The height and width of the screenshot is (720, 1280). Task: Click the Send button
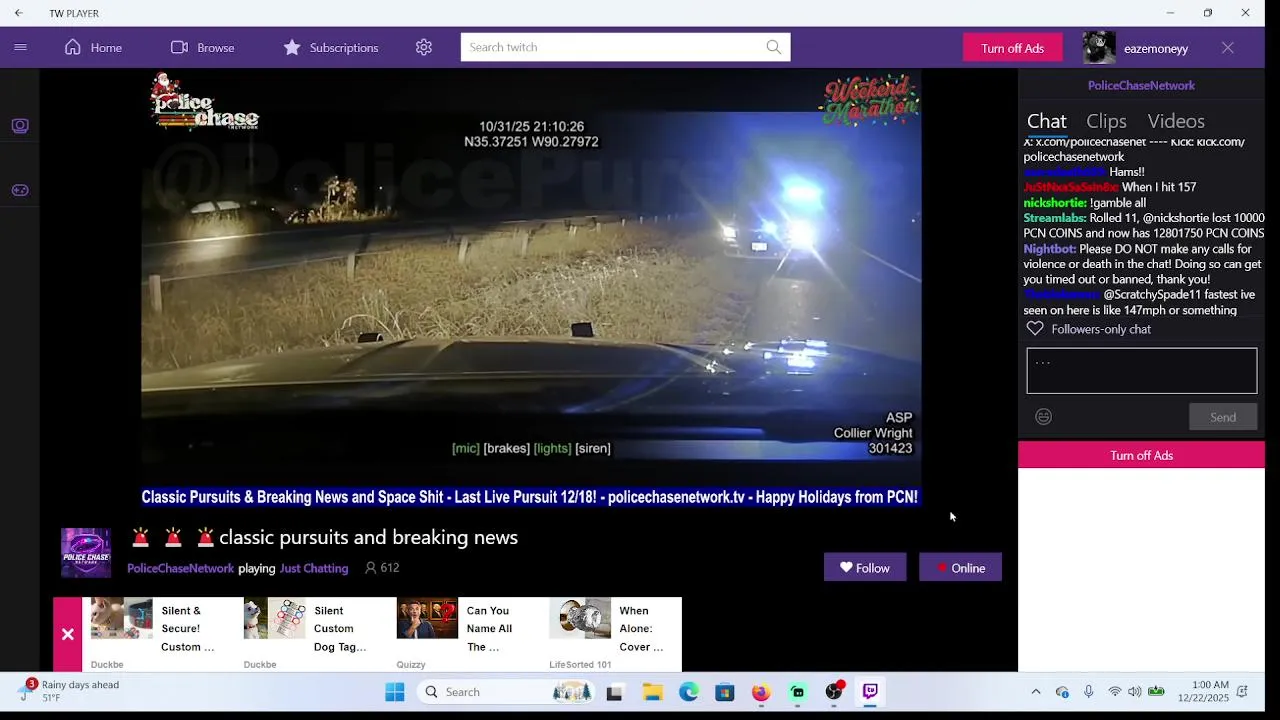point(1222,417)
